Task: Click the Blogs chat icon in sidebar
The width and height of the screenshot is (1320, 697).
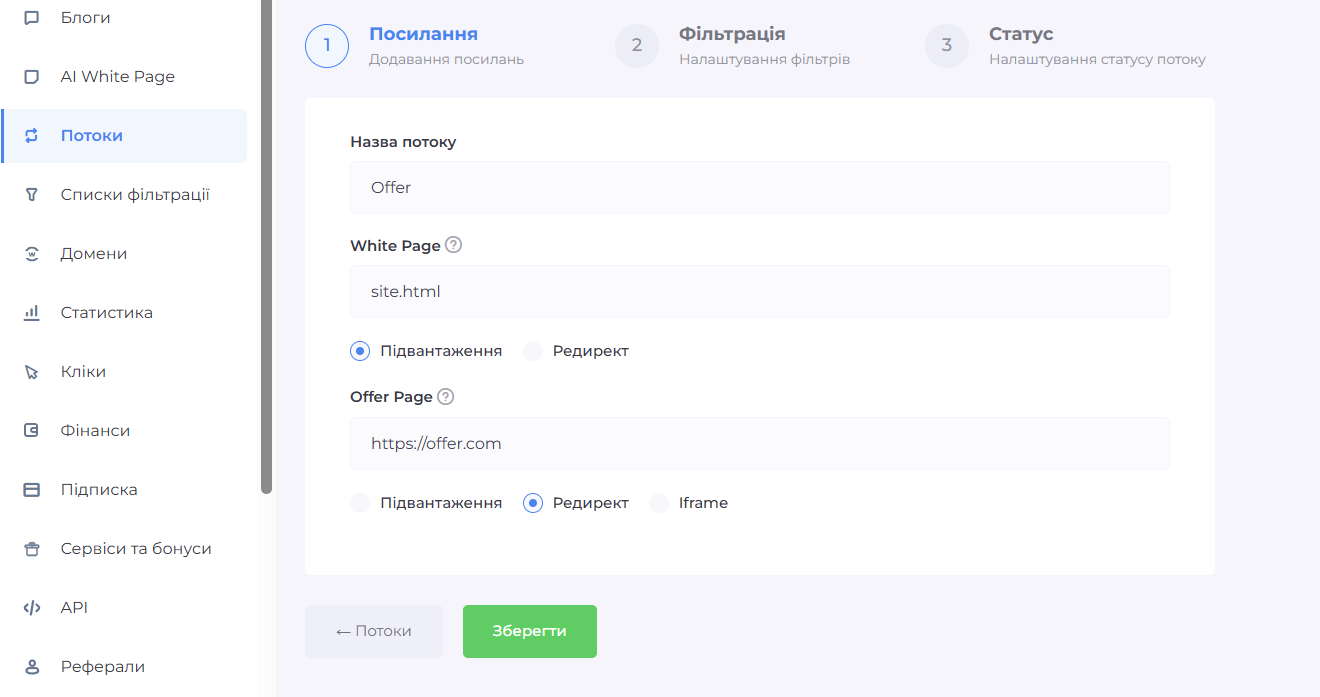Action: 31,18
